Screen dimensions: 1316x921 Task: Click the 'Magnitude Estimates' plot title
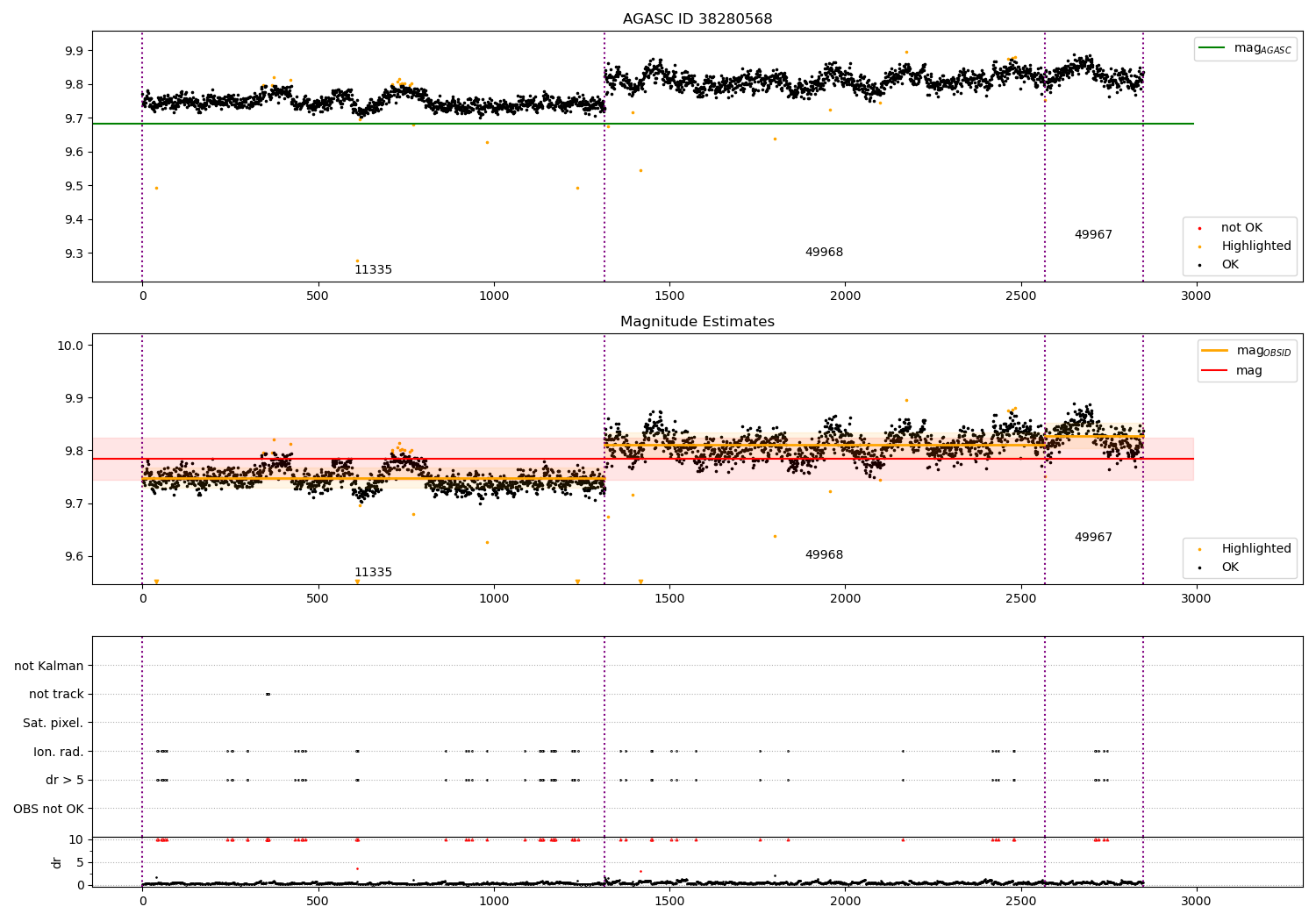pyautogui.click(x=697, y=321)
